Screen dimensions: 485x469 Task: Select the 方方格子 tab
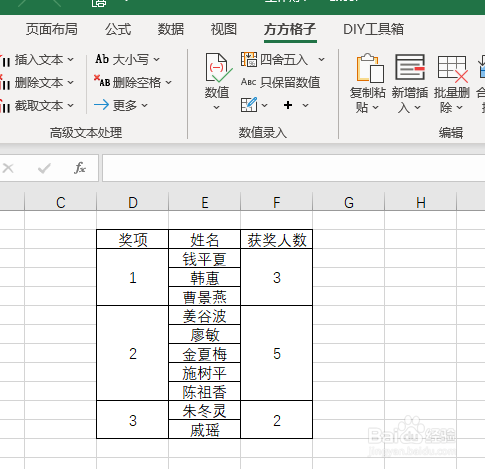pyautogui.click(x=290, y=29)
